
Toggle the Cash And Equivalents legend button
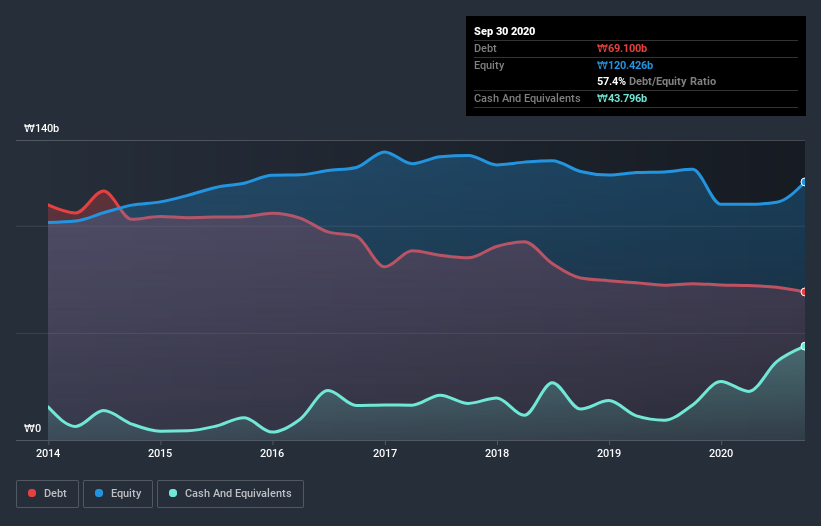tap(230, 494)
